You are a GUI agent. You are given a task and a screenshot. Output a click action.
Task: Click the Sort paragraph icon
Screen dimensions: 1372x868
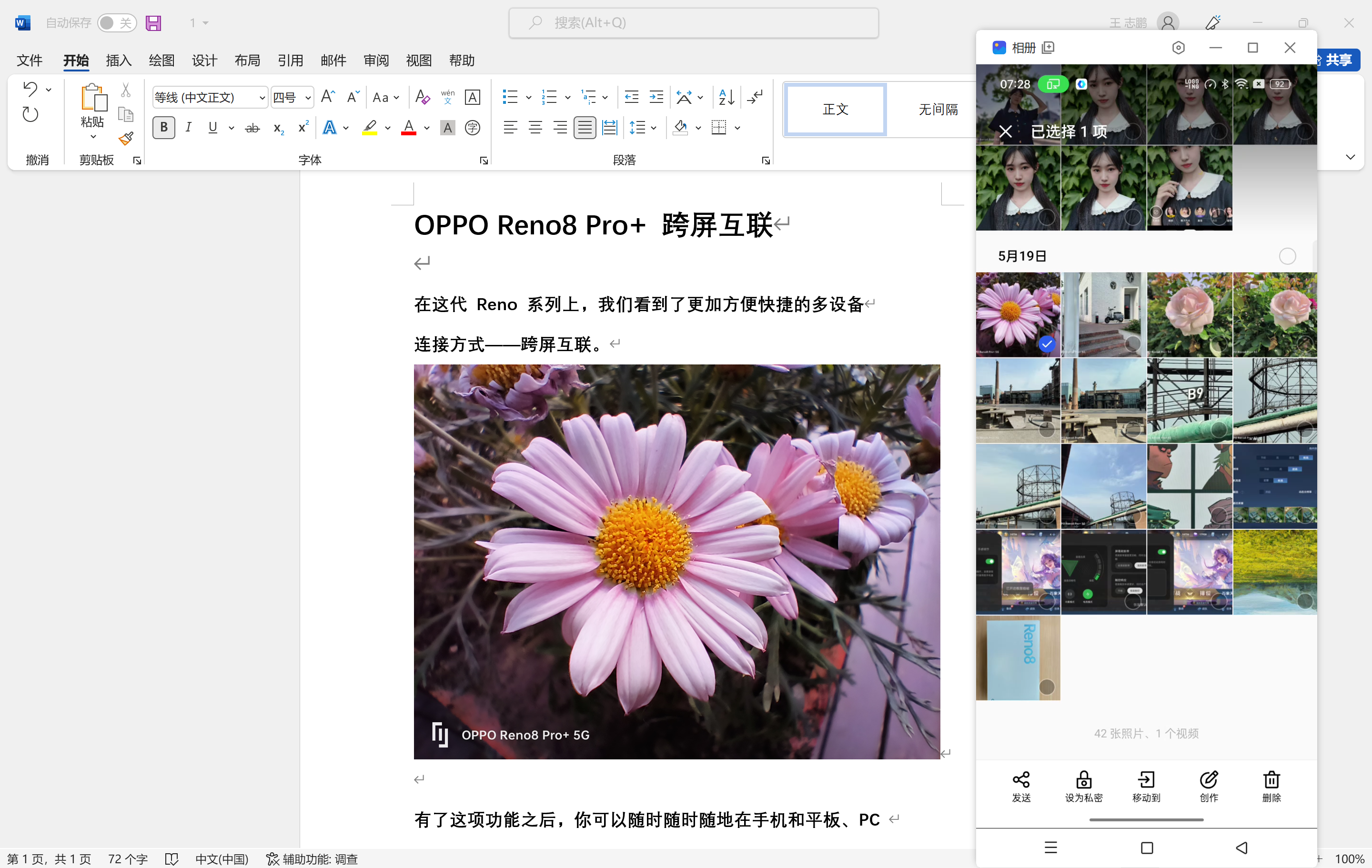coord(726,97)
